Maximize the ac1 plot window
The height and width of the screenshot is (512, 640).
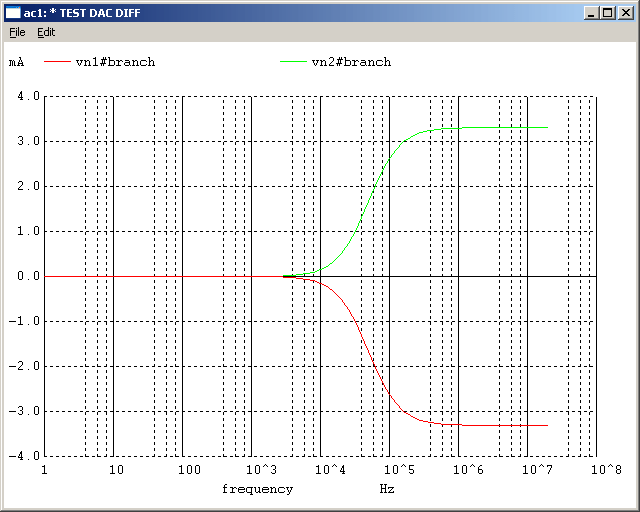click(x=608, y=13)
